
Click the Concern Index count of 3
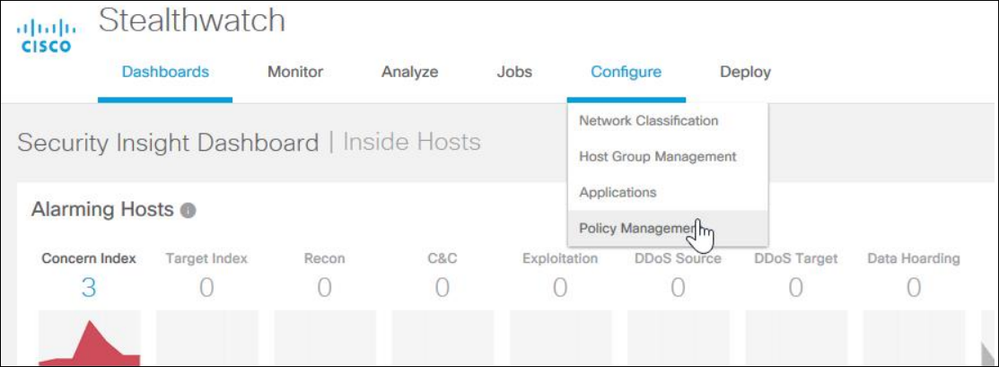(x=89, y=288)
